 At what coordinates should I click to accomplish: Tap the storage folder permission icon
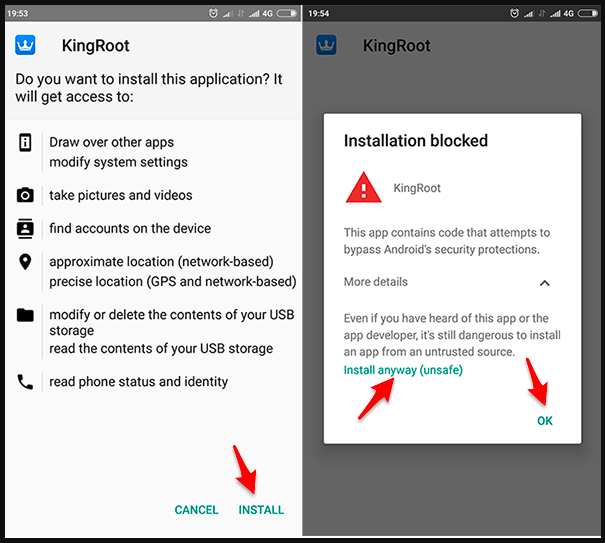(25, 315)
